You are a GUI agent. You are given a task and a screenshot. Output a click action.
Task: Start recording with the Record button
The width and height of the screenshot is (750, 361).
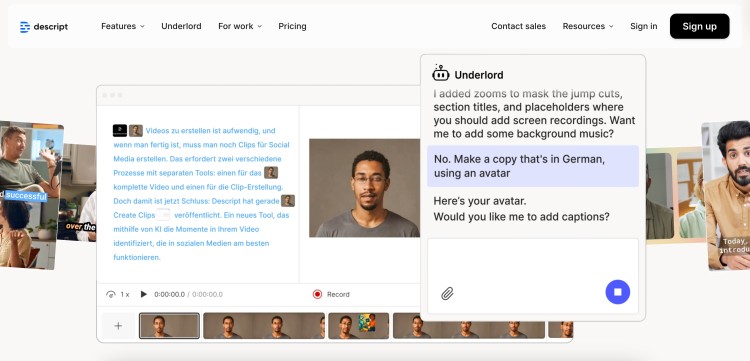pos(331,295)
